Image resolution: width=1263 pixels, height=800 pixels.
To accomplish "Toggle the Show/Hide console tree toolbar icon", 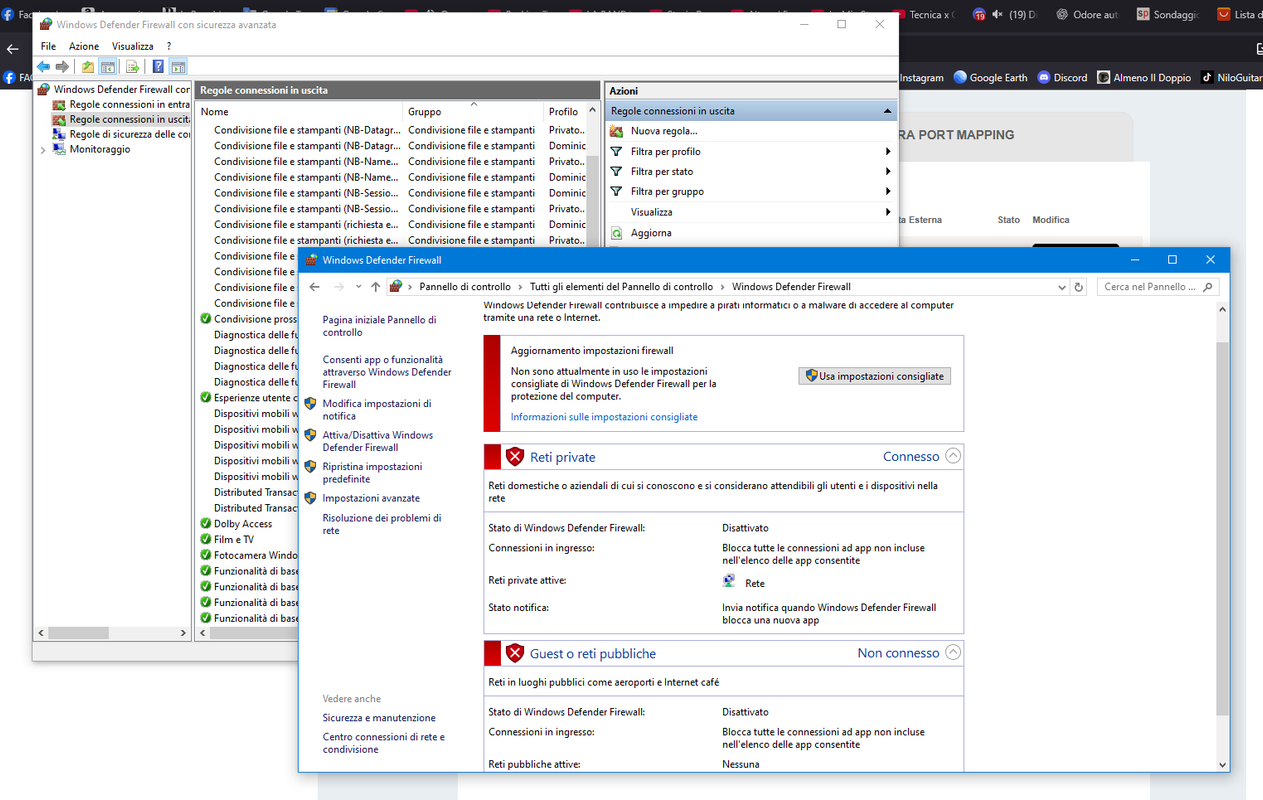I will [108, 67].
